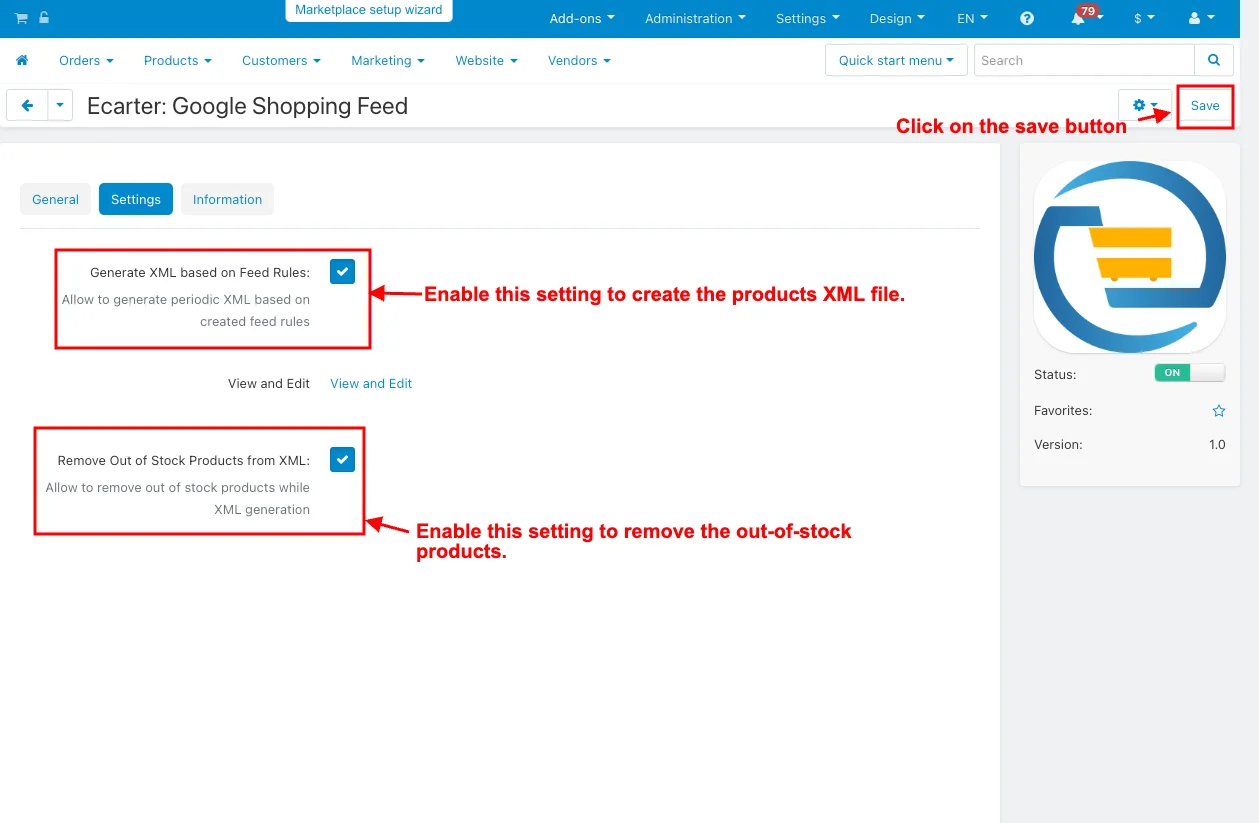The width and height of the screenshot is (1259, 823).
Task: Open the help question mark icon
Action: pos(1027,18)
